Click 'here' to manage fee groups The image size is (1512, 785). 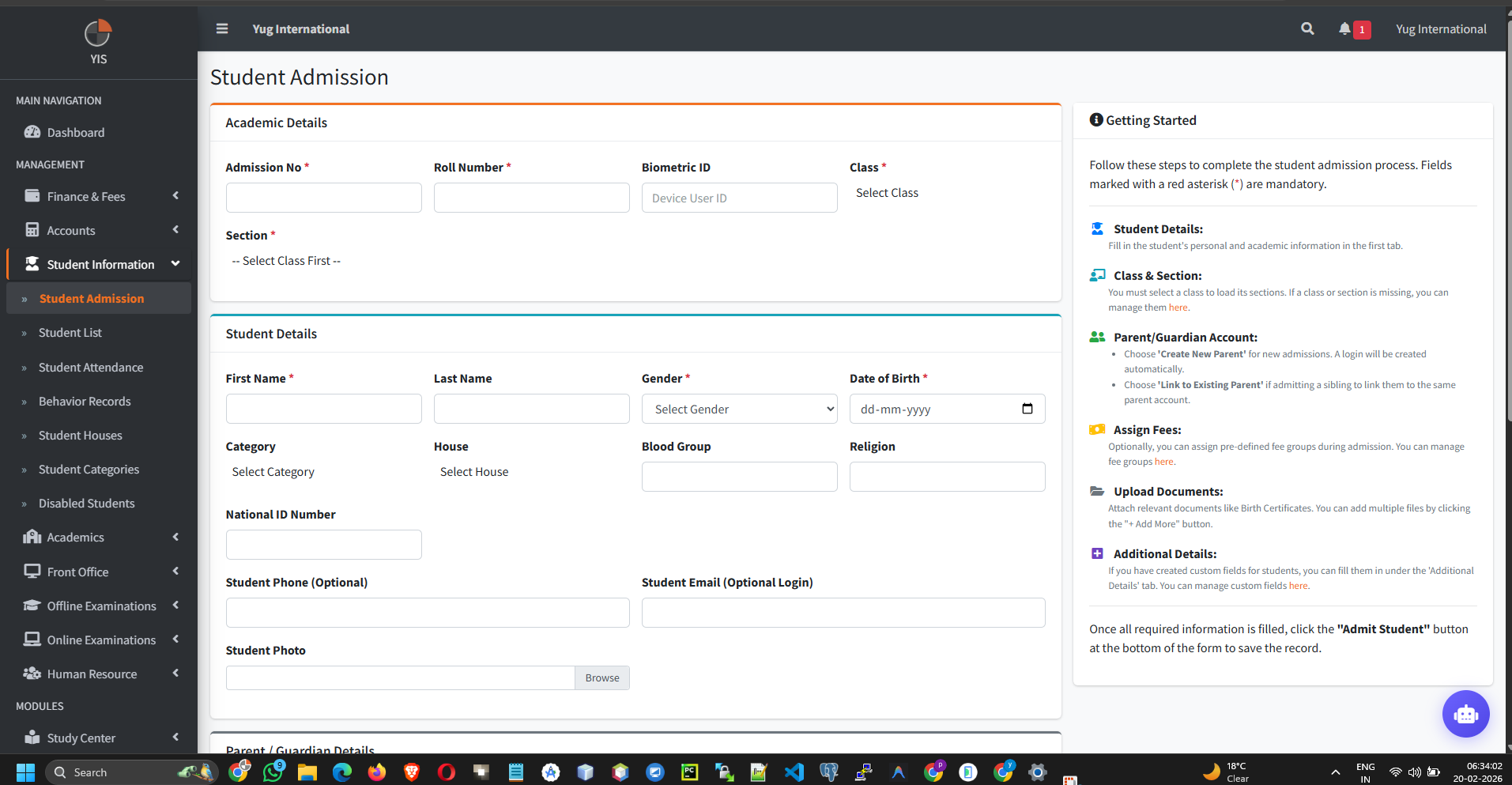[1163, 461]
